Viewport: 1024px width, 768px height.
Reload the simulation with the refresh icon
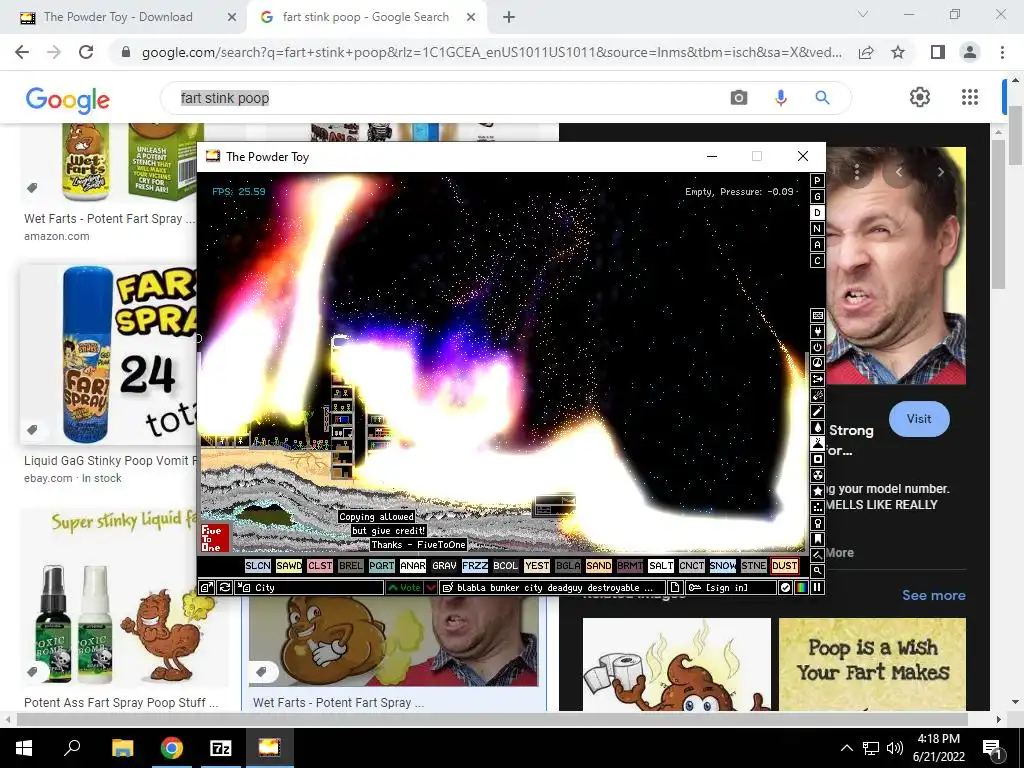224,588
